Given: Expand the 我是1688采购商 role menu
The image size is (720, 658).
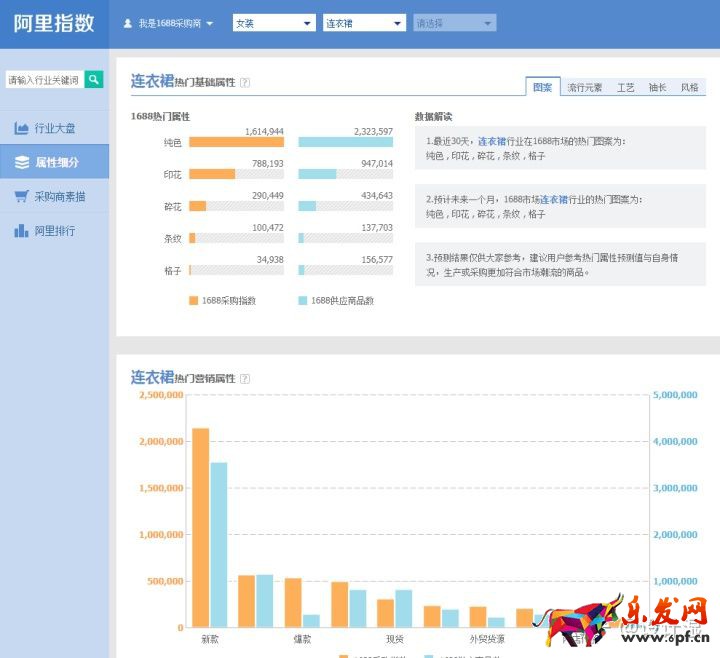Looking at the screenshot, I should point(209,23).
